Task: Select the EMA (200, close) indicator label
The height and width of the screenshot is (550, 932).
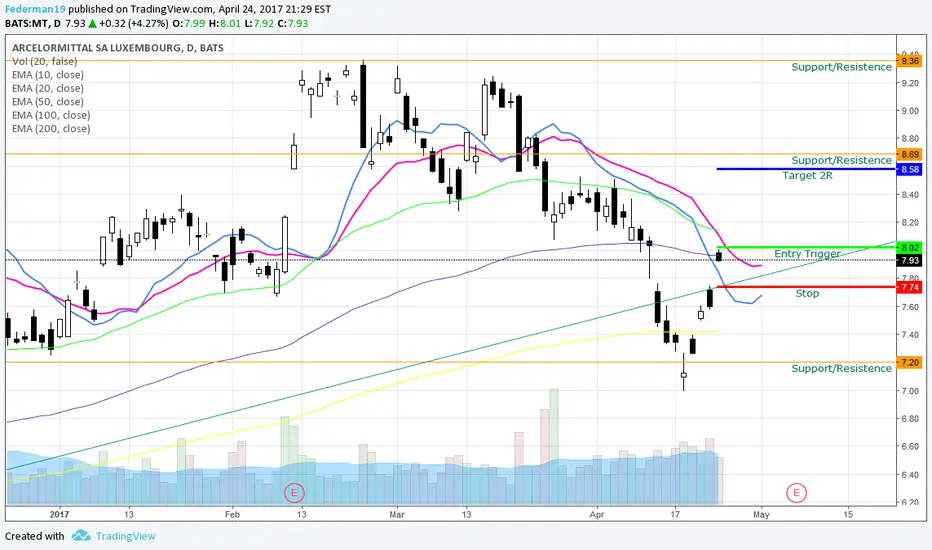Action: 51,128
